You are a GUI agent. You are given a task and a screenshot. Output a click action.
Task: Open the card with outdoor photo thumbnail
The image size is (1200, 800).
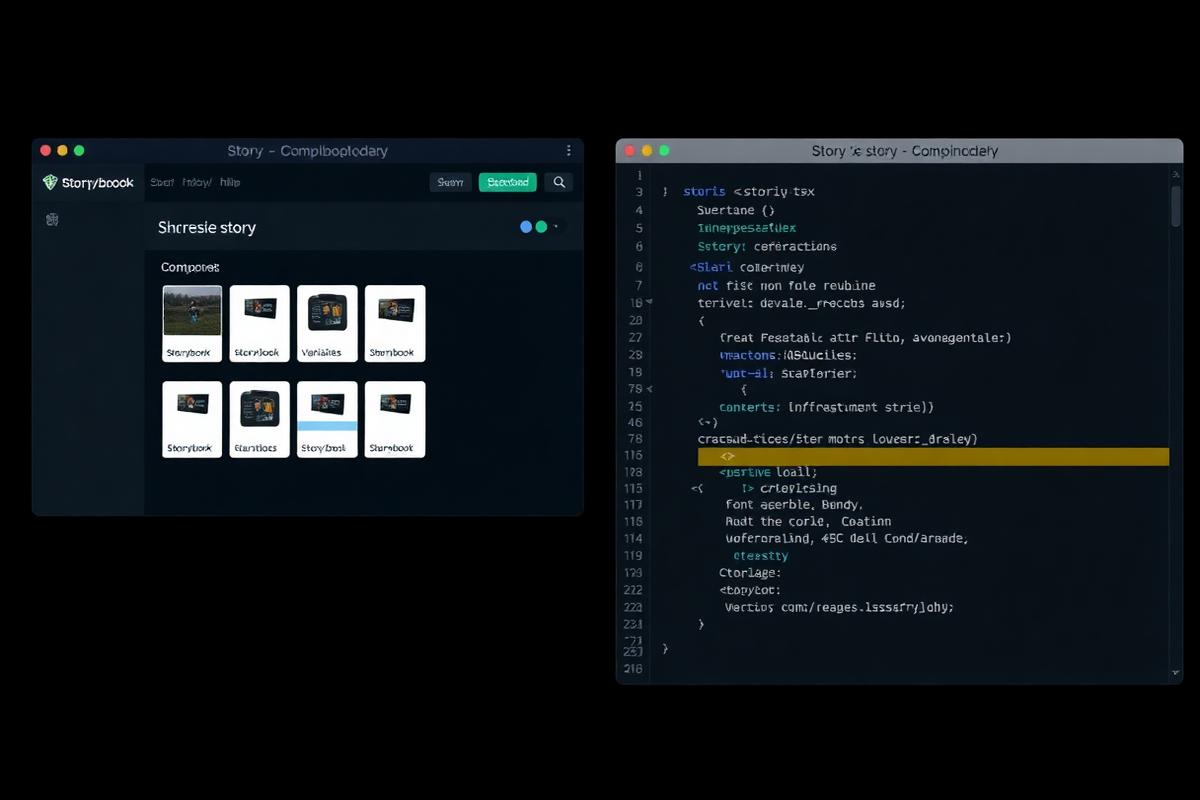192,323
